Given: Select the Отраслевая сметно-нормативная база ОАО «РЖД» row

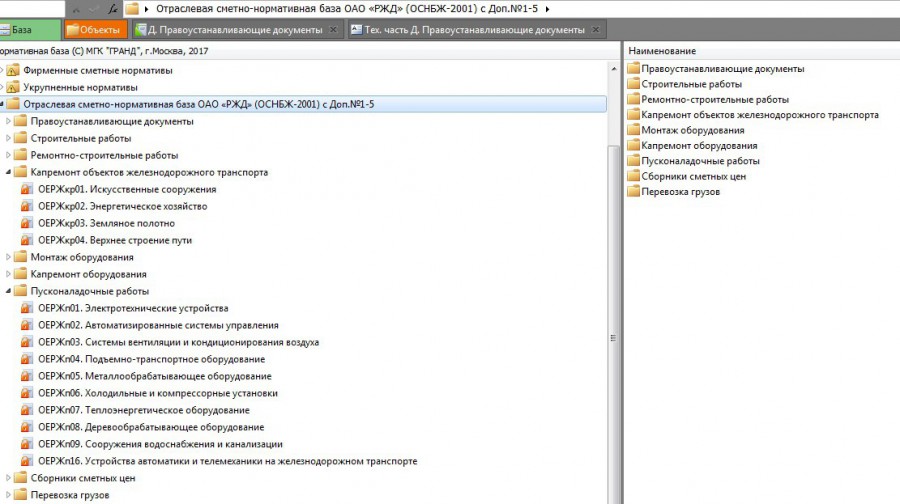Looking at the screenshot, I should 303,104.
